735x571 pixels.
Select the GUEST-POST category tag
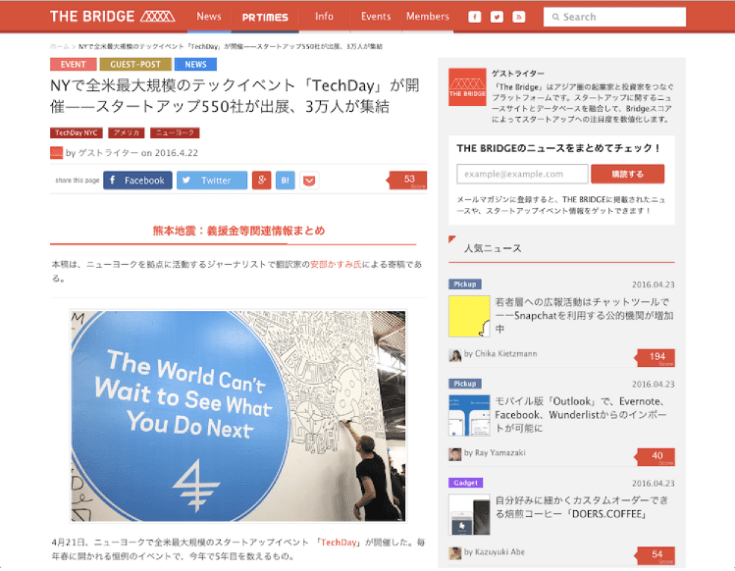click(x=135, y=64)
